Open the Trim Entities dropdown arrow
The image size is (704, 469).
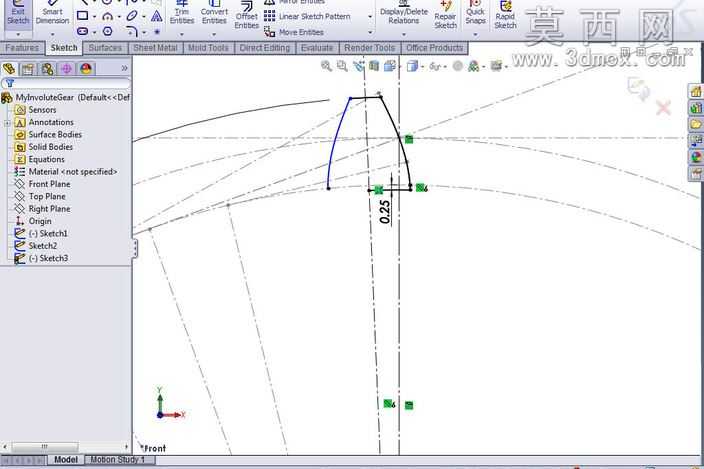tap(182, 34)
